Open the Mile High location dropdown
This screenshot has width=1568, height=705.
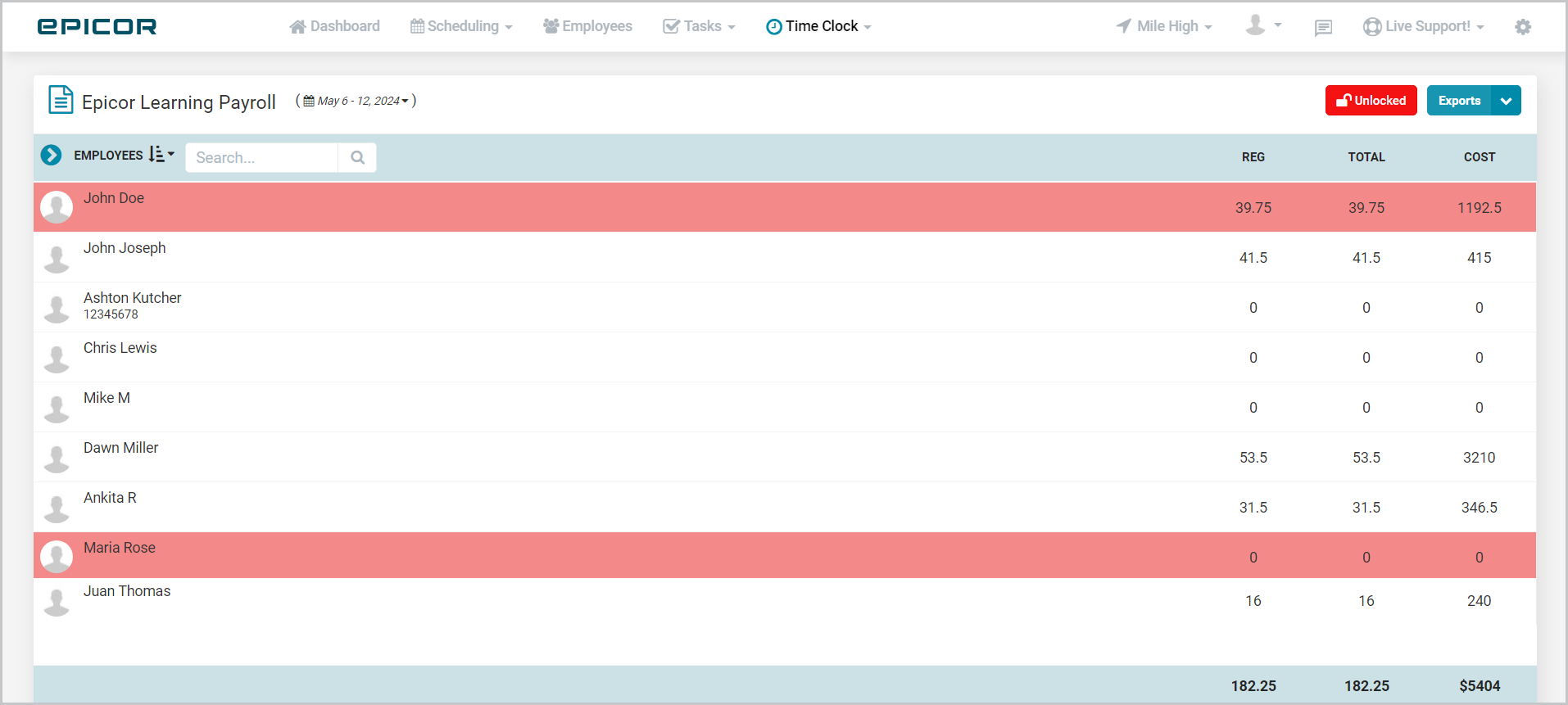tap(1164, 26)
